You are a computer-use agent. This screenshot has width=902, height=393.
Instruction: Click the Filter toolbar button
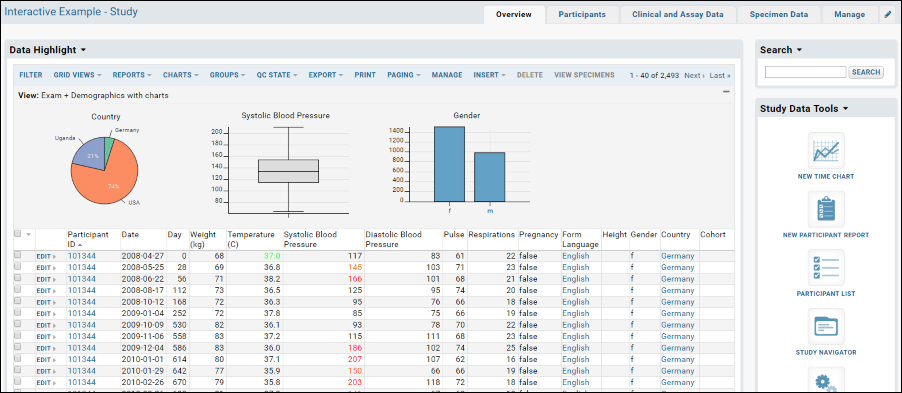click(x=30, y=75)
